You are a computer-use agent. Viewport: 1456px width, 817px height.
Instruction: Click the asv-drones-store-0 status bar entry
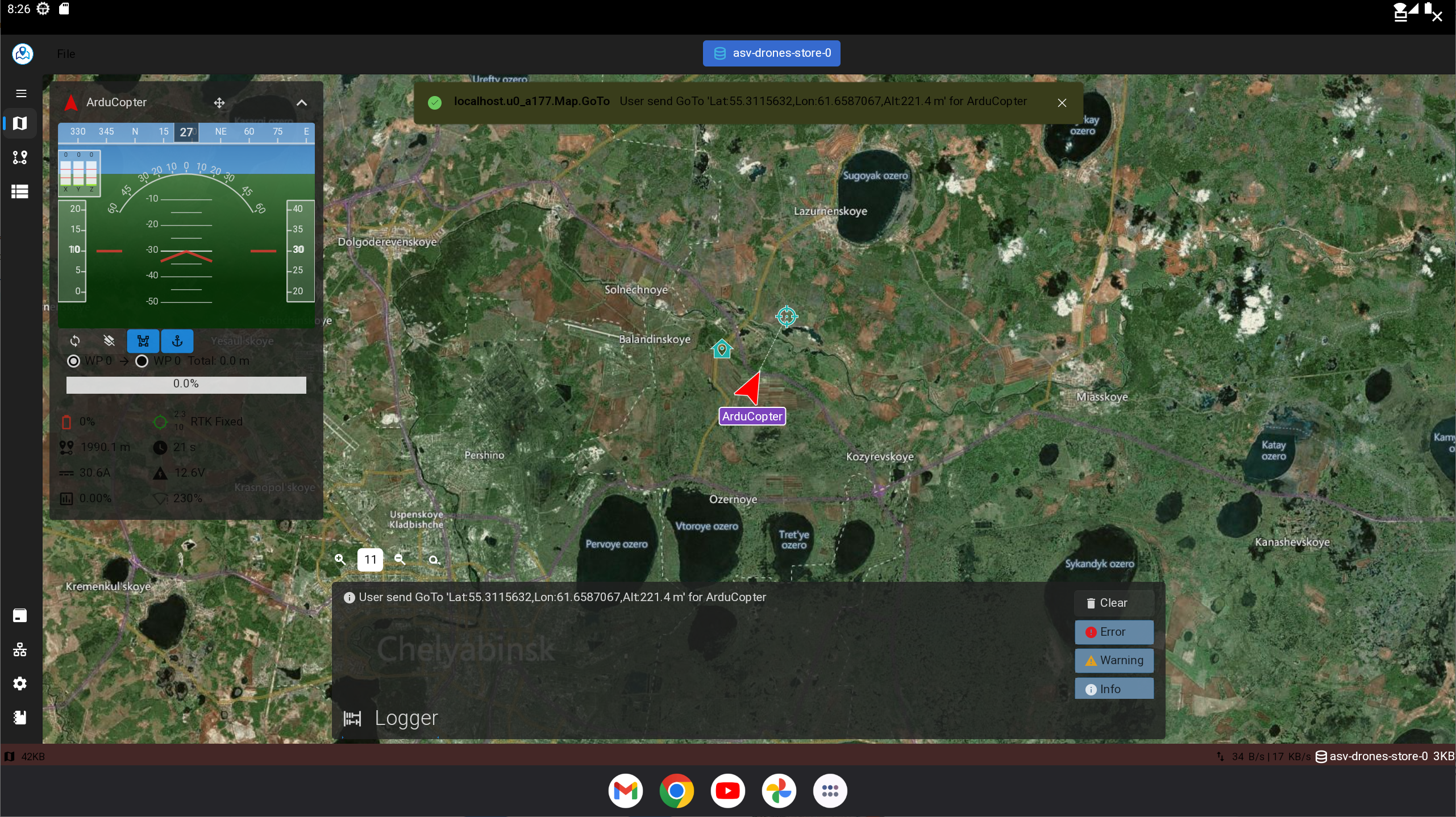click(x=1384, y=756)
